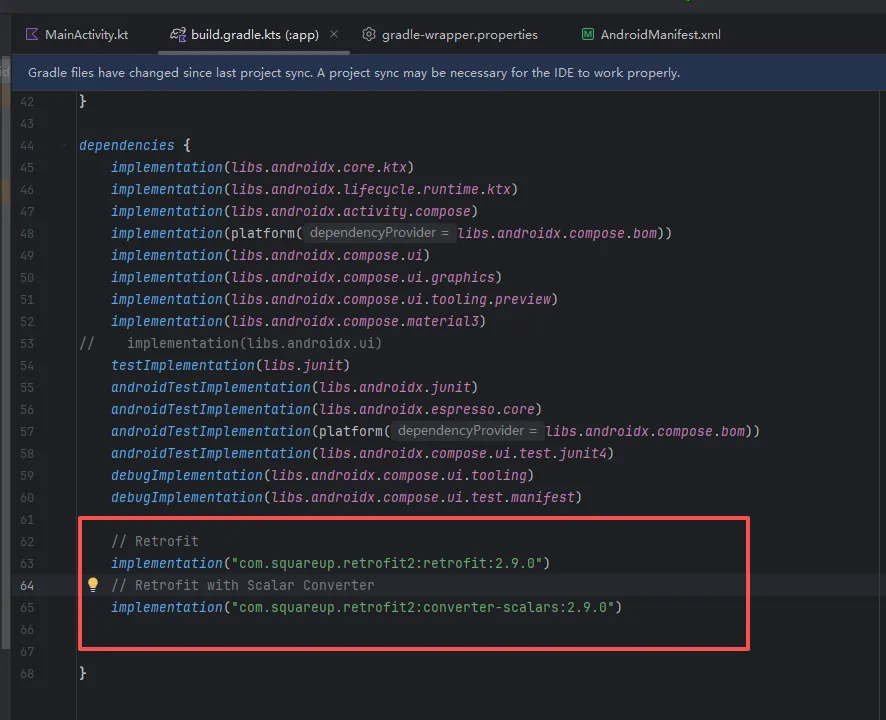886x720 pixels.
Task: Click debugImplementation ui.tooling on line 59
Action: (322, 476)
